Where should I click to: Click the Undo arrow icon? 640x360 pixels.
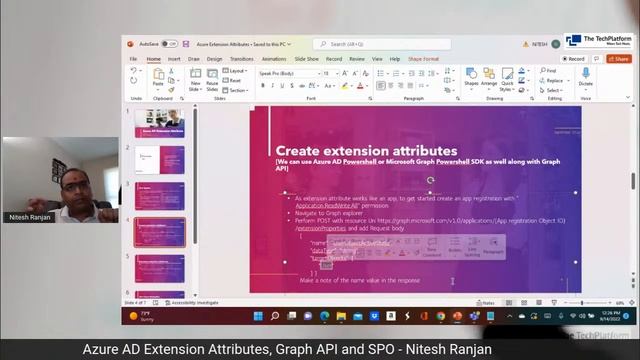pos(133,71)
